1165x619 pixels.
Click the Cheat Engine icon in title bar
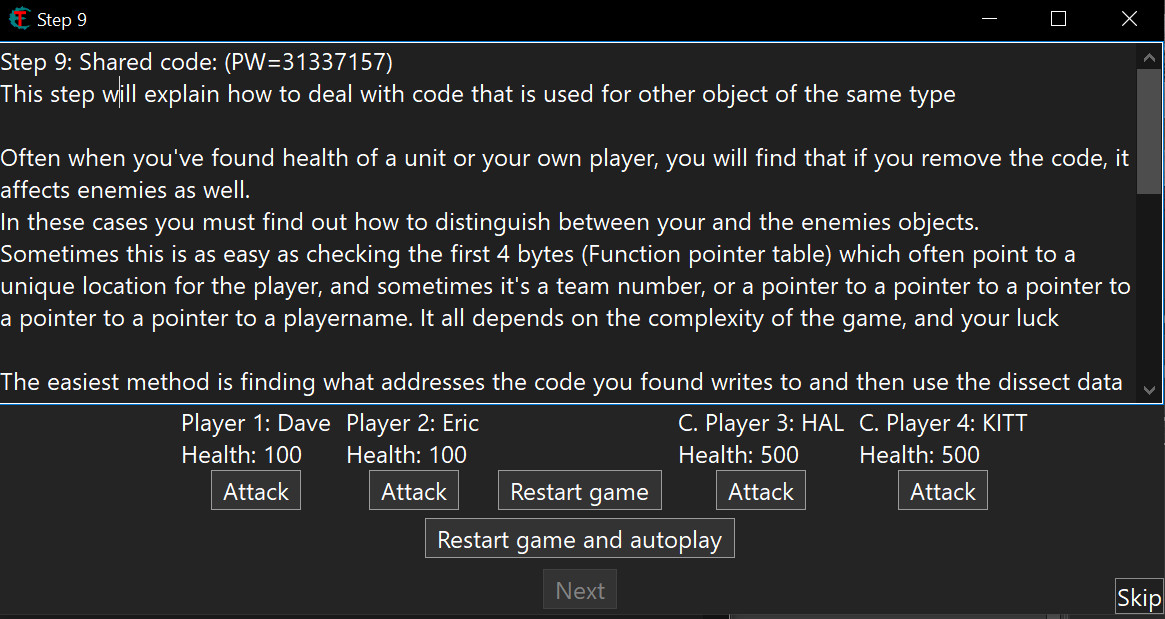click(x=19, y=19)
